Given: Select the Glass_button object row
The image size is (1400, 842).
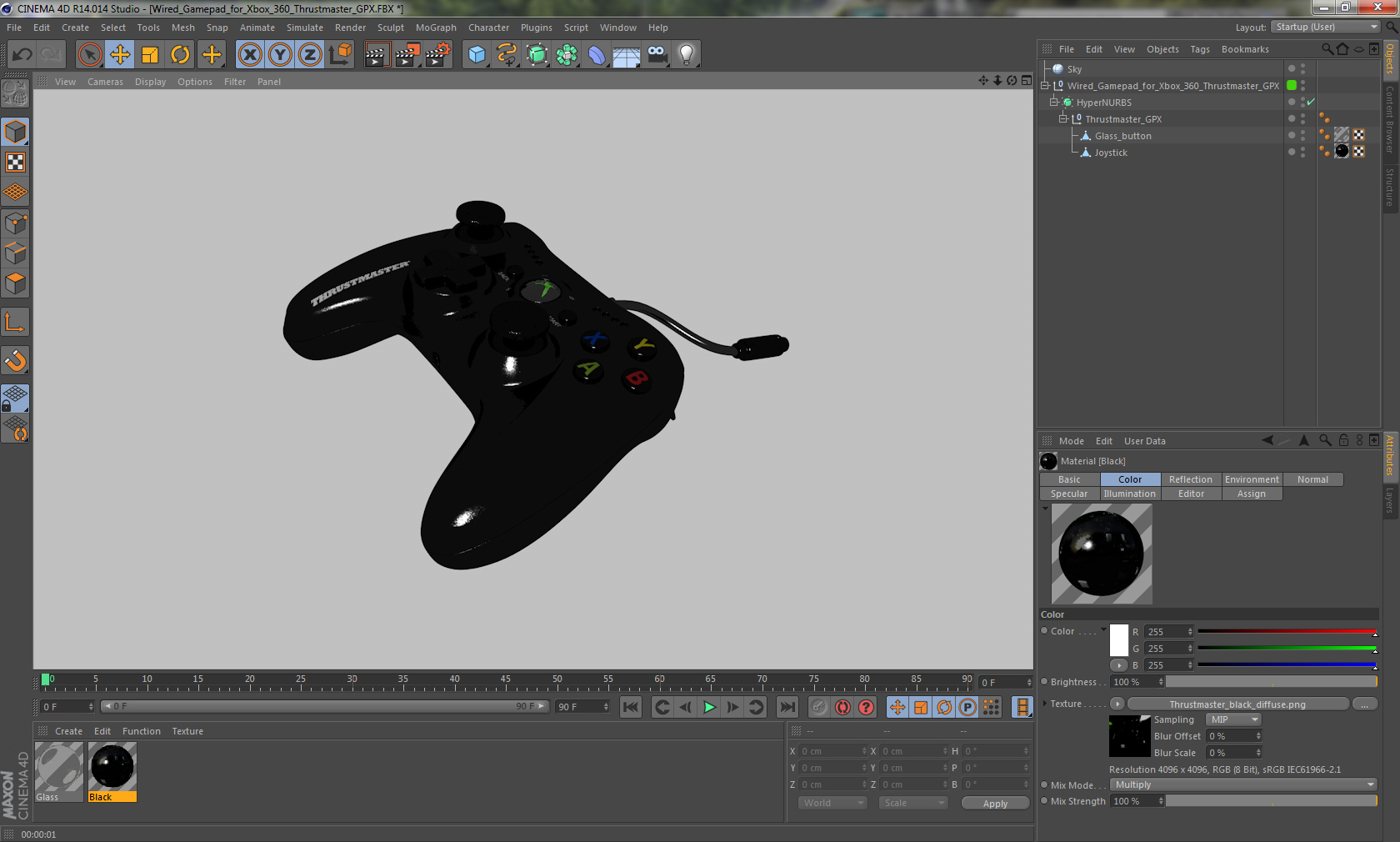Looking at the screenshot, I should 1122,136.
